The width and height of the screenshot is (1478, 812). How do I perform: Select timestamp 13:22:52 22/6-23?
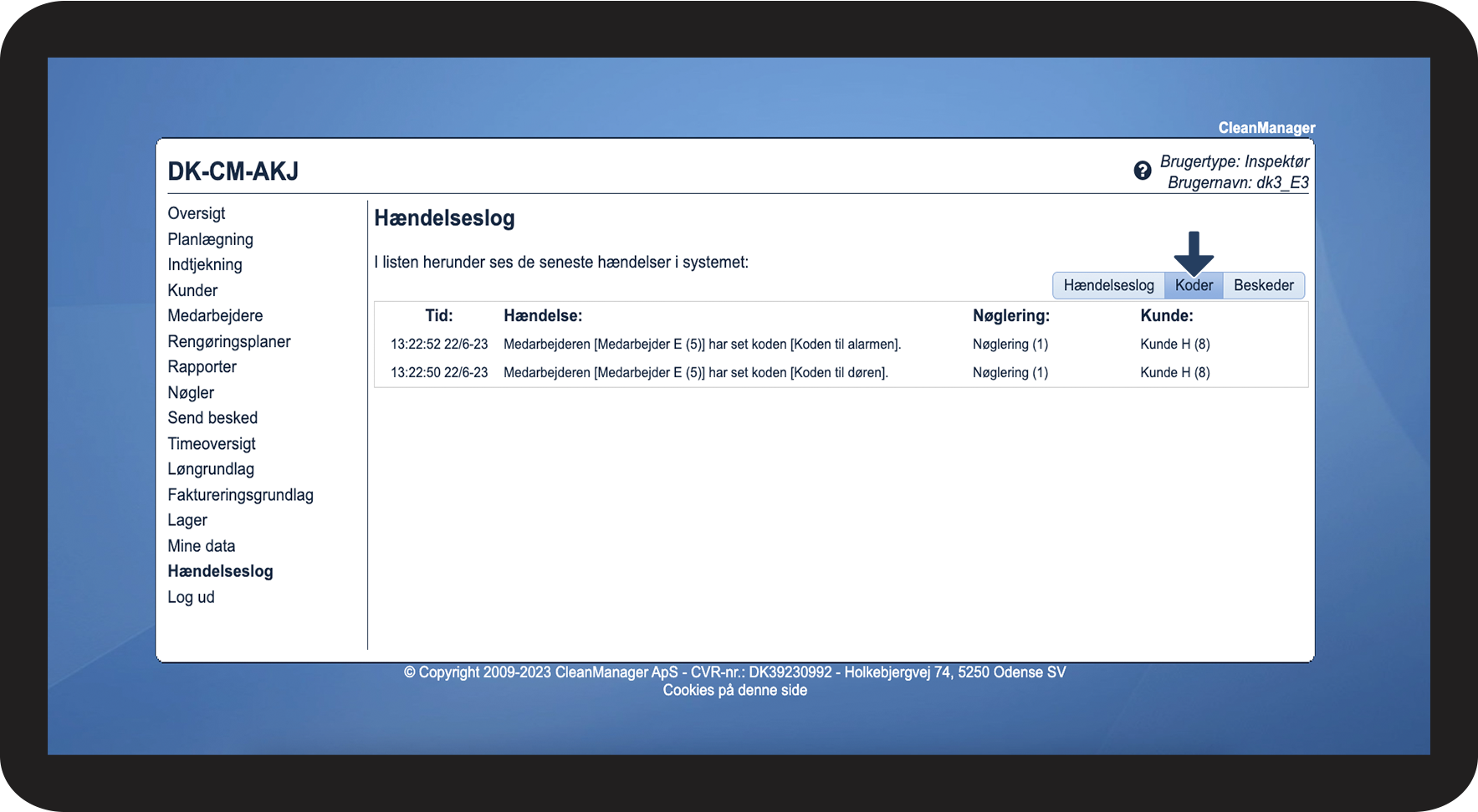coord(439,344)
